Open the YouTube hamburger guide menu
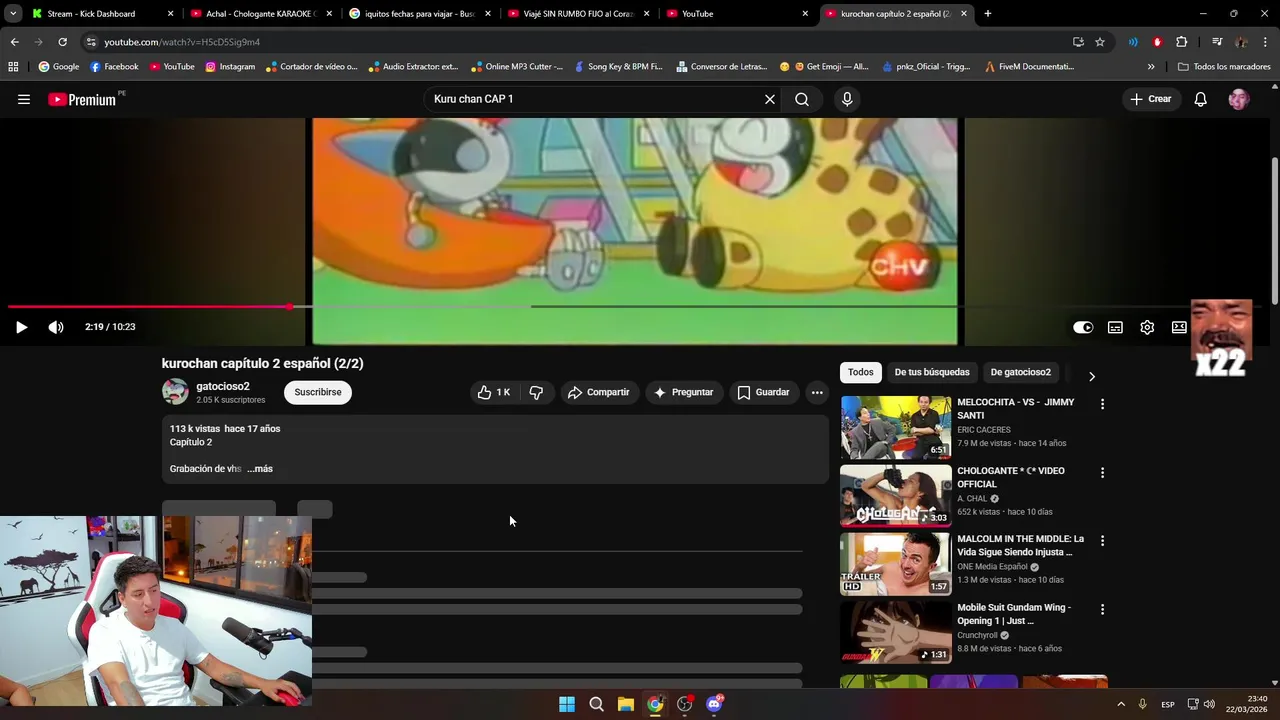The width and height of the screenshot is (1280, 720). point(24,99)
